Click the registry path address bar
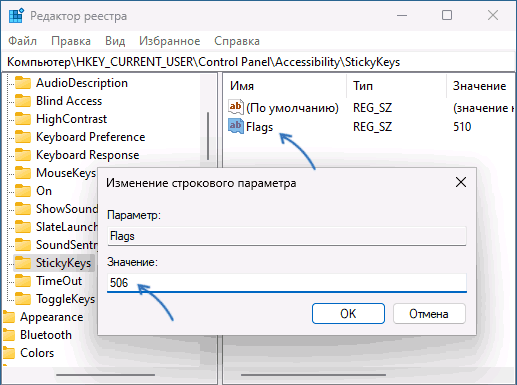 pyautogui.click(x=258, y=62)
